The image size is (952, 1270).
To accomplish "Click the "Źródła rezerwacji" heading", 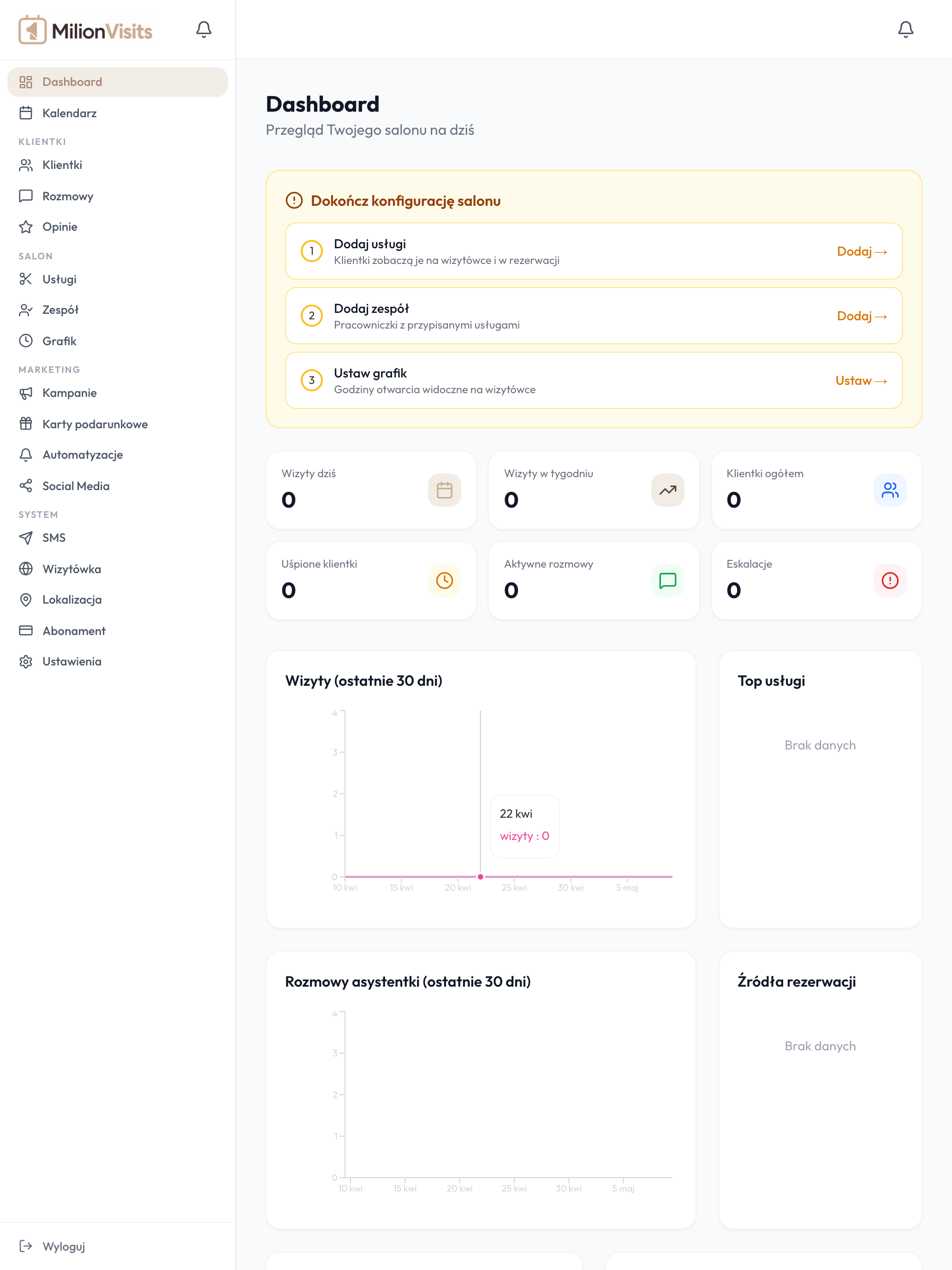I will [797, 981].
